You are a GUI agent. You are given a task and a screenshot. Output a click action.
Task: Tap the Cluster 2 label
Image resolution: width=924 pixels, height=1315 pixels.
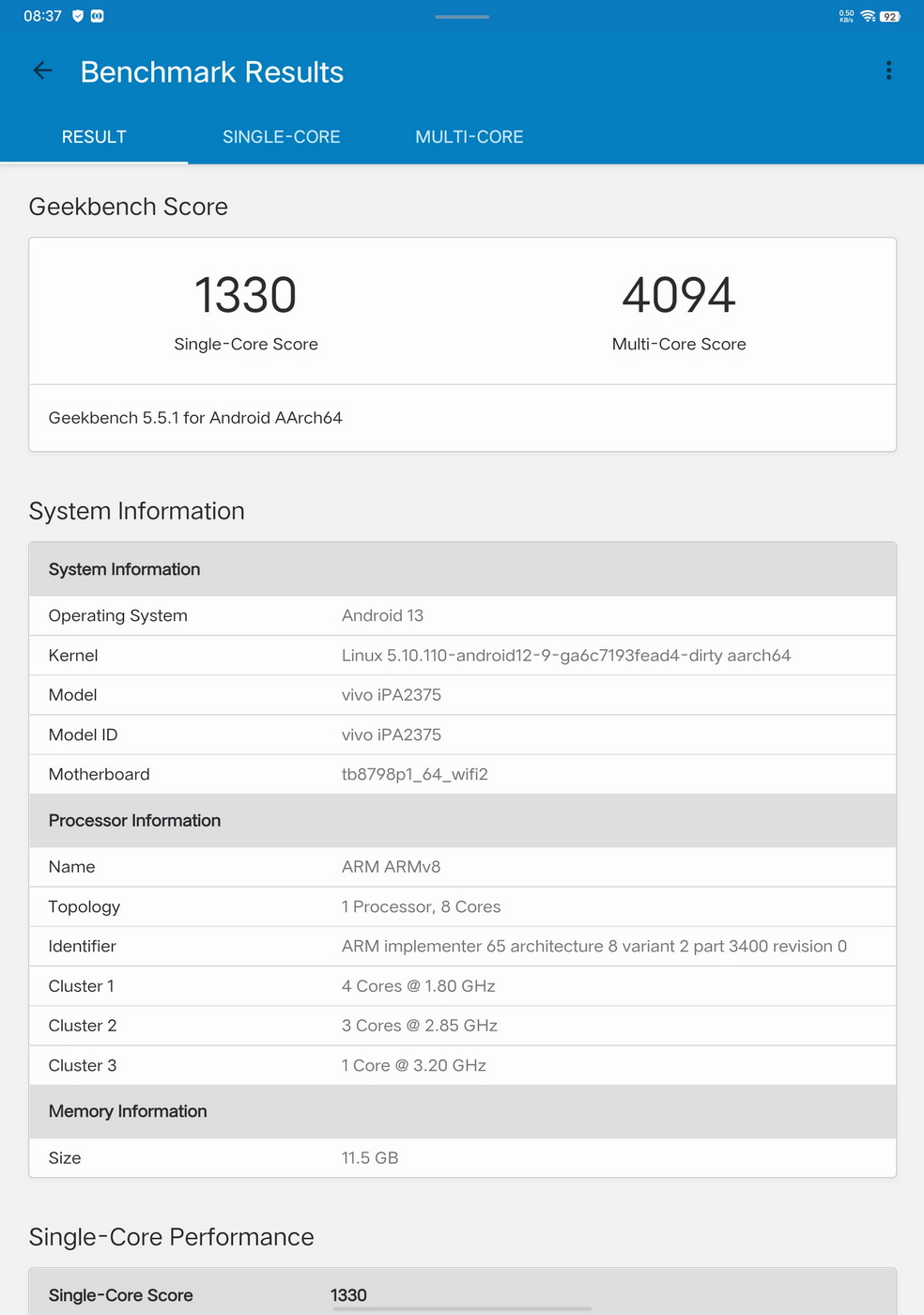[x=83, y=1026]
